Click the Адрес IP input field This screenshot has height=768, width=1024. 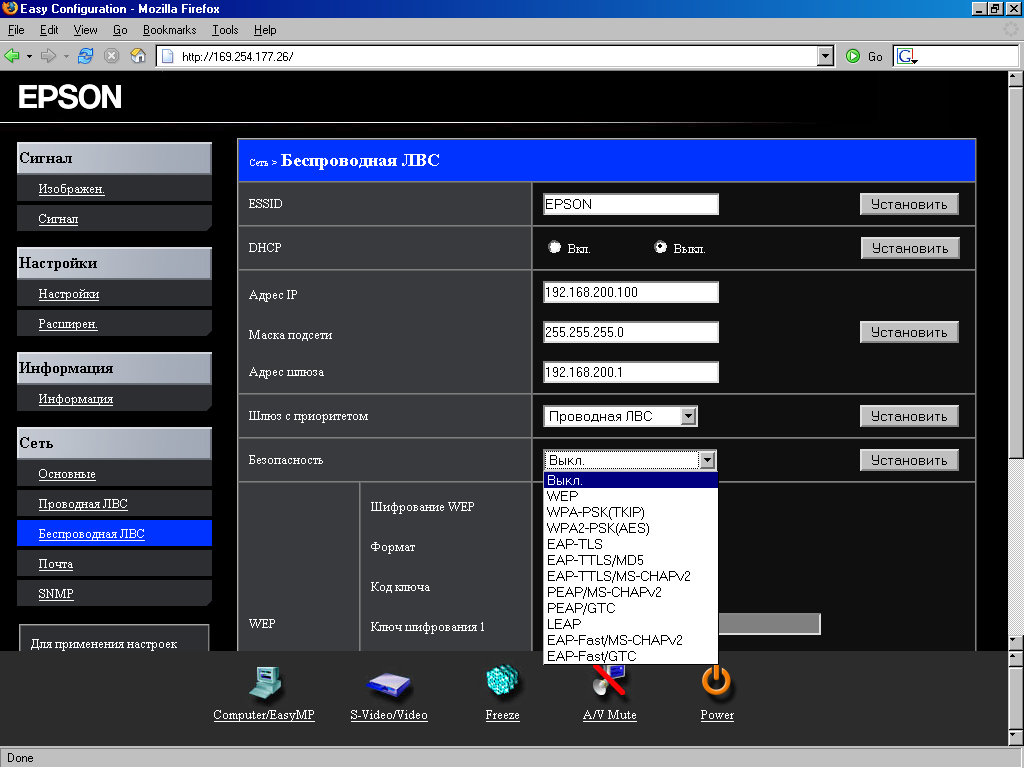[631, 292]
